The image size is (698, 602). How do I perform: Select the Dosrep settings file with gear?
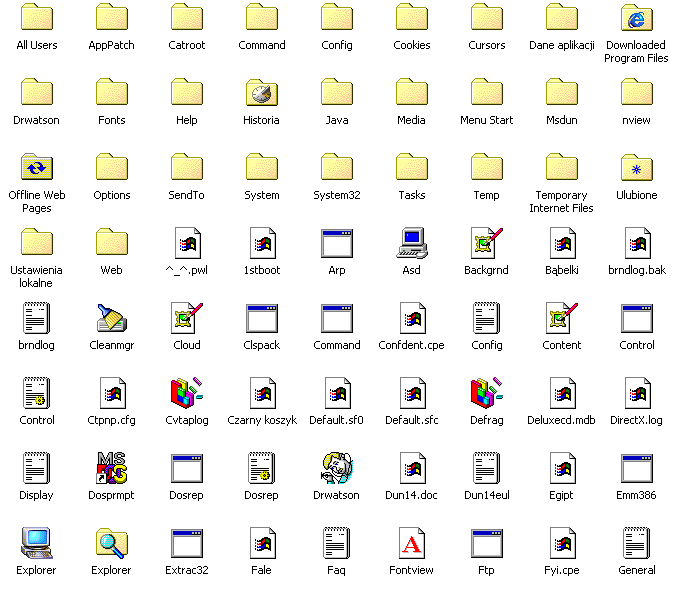pyautogui.click(x=262, y=468)
